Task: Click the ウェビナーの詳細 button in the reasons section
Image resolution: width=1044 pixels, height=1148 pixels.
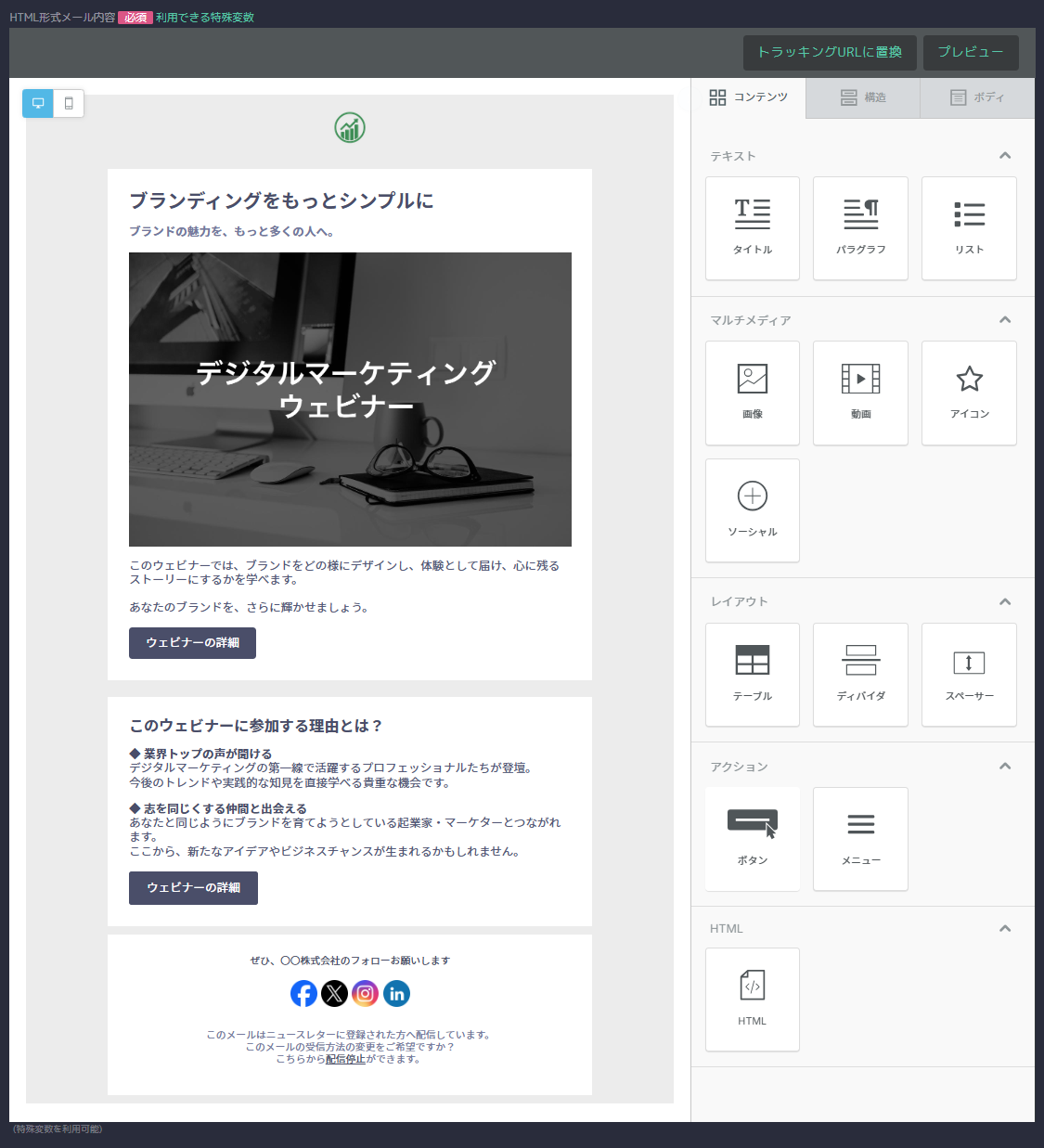Action: coord(193,888)
